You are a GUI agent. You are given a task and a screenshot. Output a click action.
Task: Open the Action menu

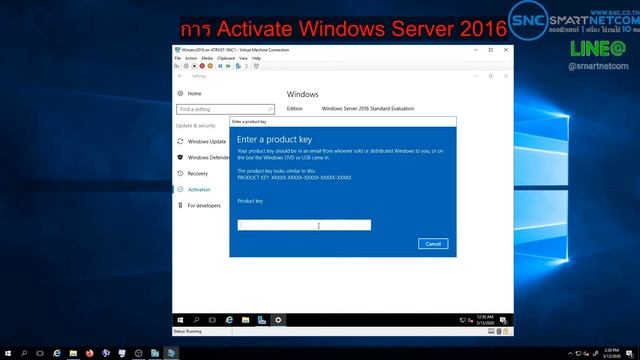[191, 58]
